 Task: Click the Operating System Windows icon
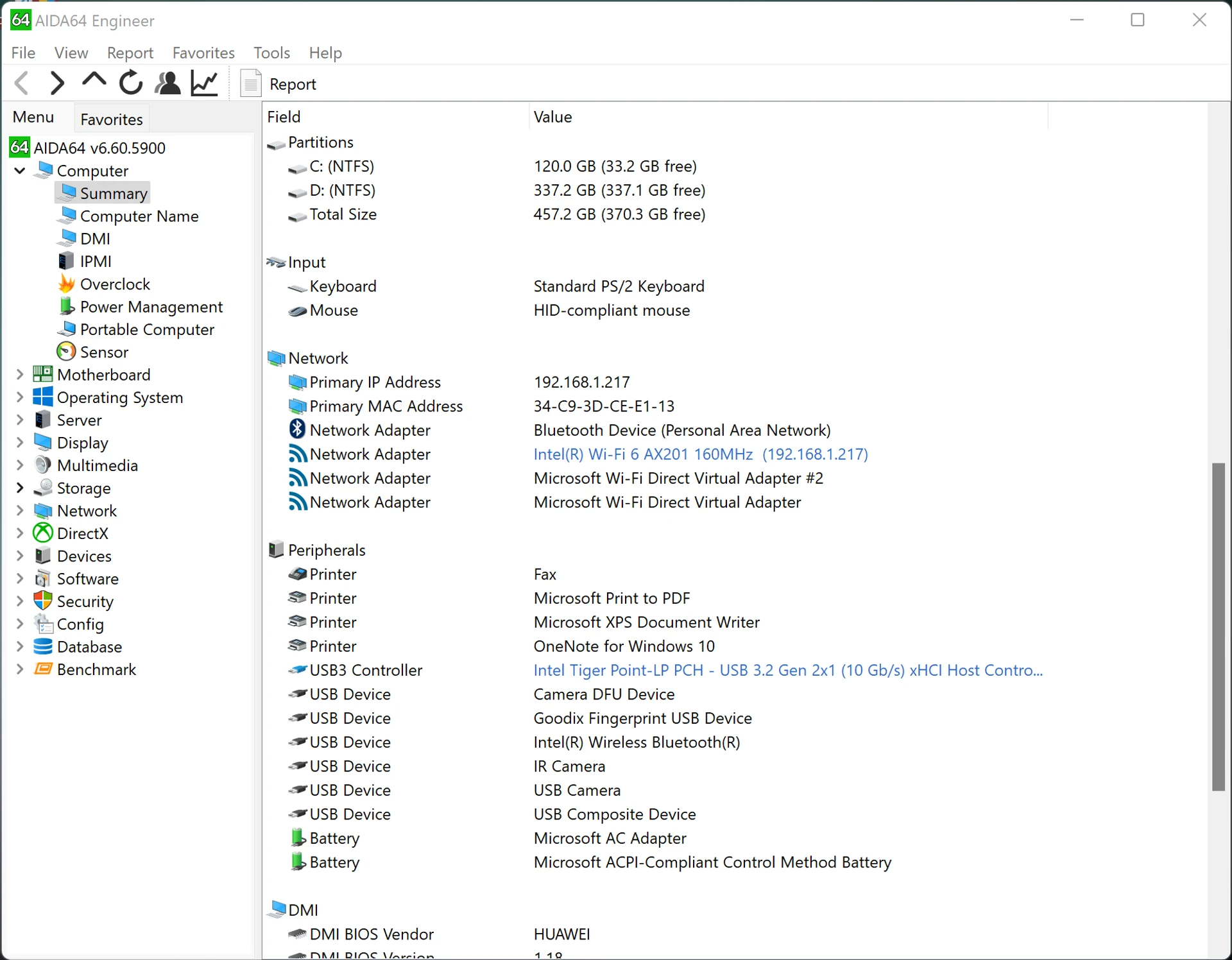[x=42, y=397]
